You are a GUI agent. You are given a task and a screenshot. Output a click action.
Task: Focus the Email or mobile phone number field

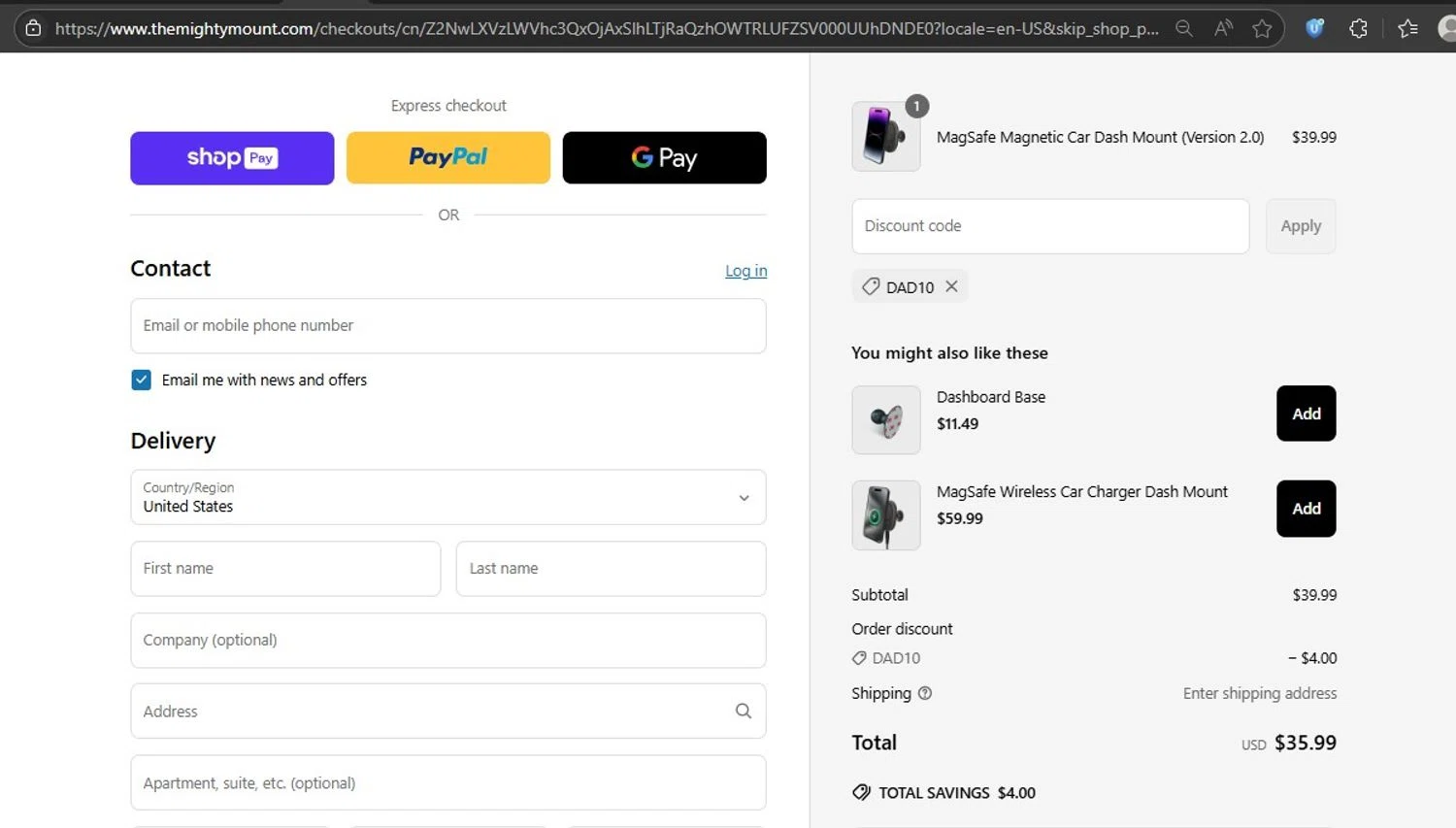[x=448, y=326]
